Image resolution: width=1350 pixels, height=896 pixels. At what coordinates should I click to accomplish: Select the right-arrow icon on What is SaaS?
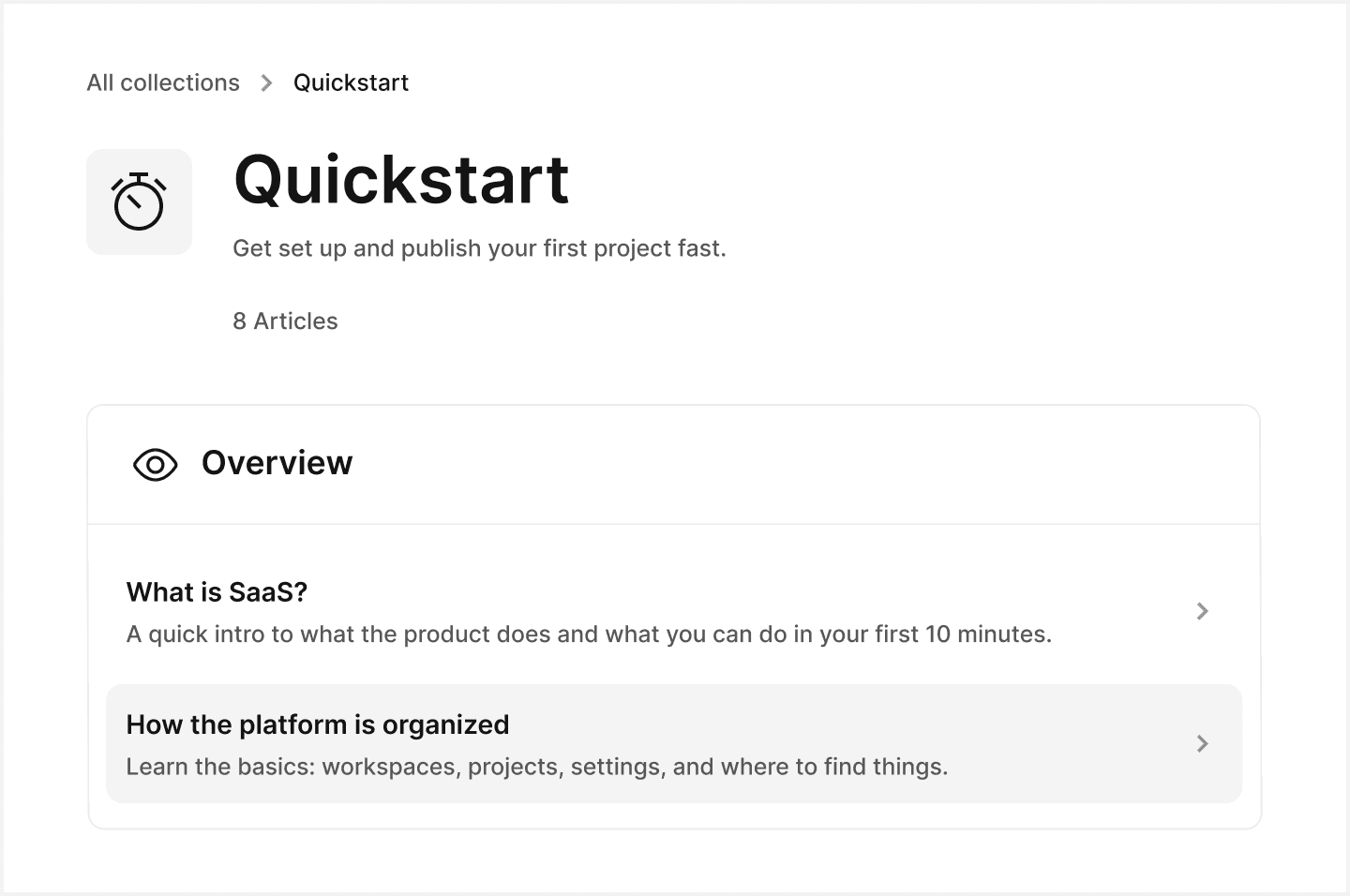point(1203,611)
